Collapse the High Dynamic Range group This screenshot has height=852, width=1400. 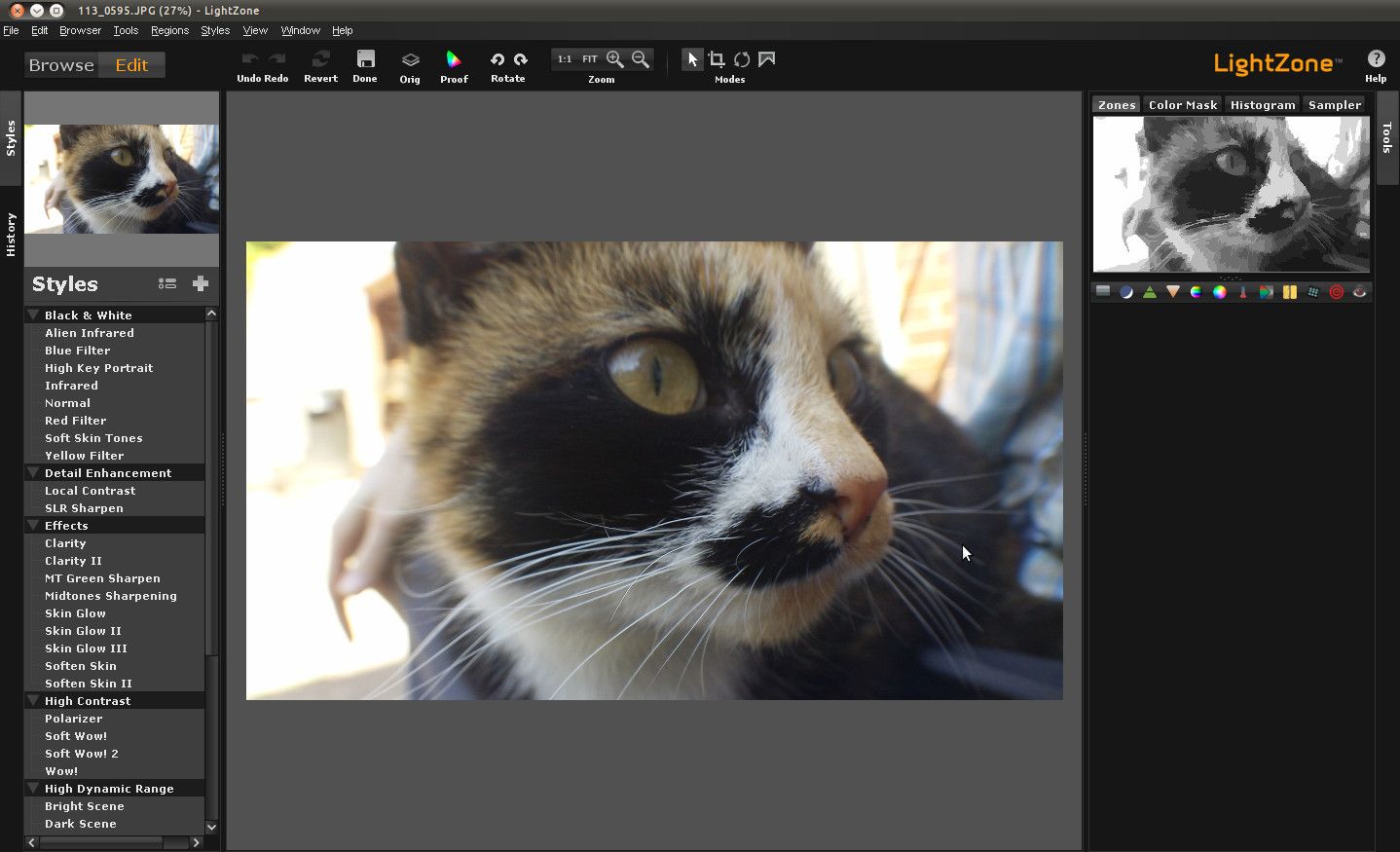pos(33,788)
